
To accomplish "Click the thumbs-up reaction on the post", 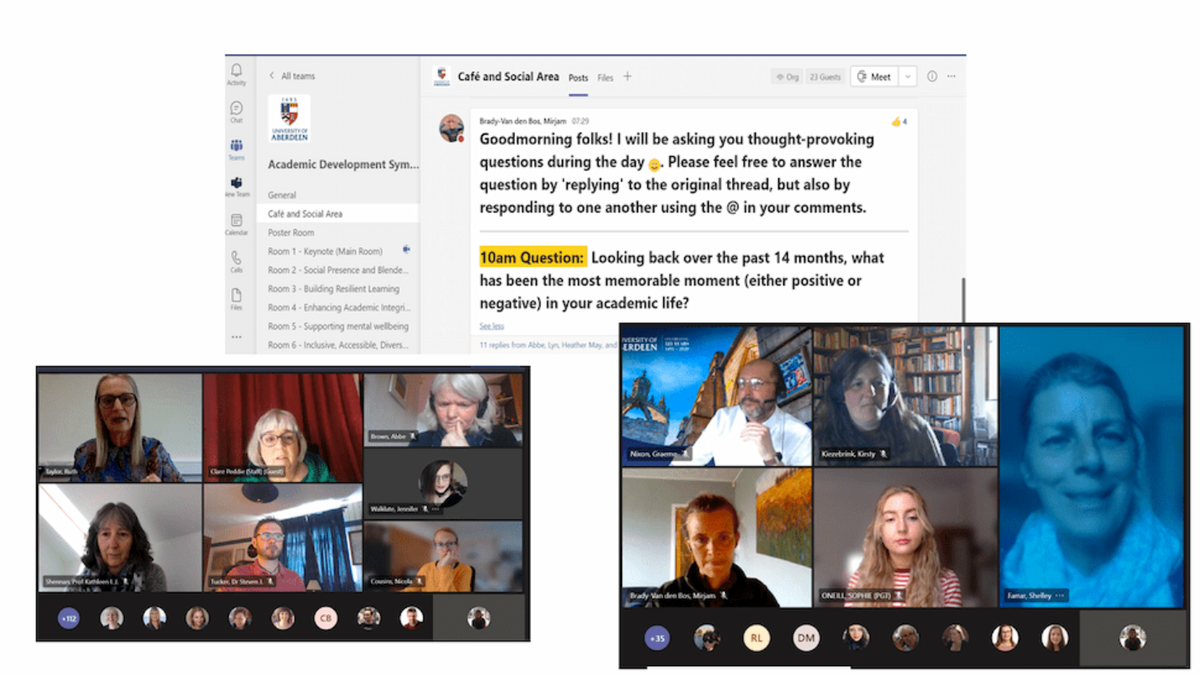I will [898, 122].
